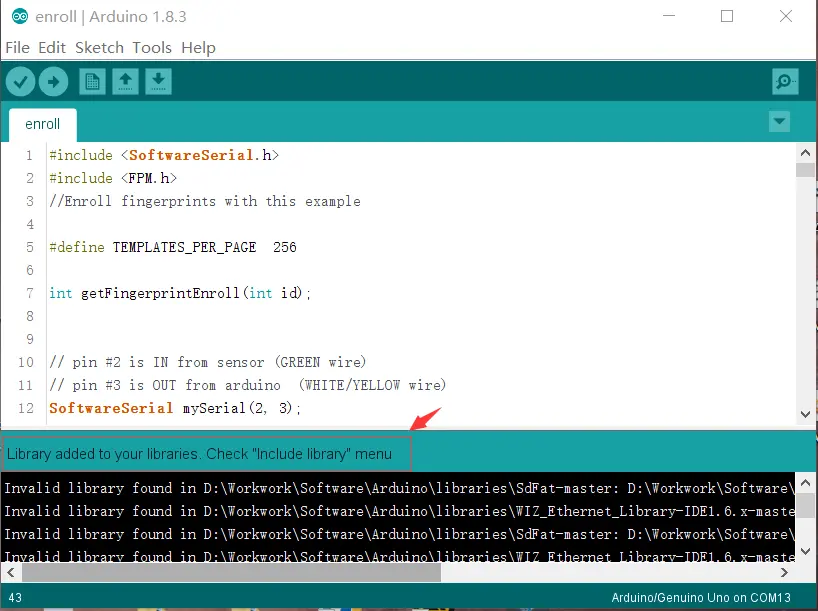Click the editor scroll-down arrow
Viewport: 818px width, 611px height.
pyautogui.click(x=805, y=414)
